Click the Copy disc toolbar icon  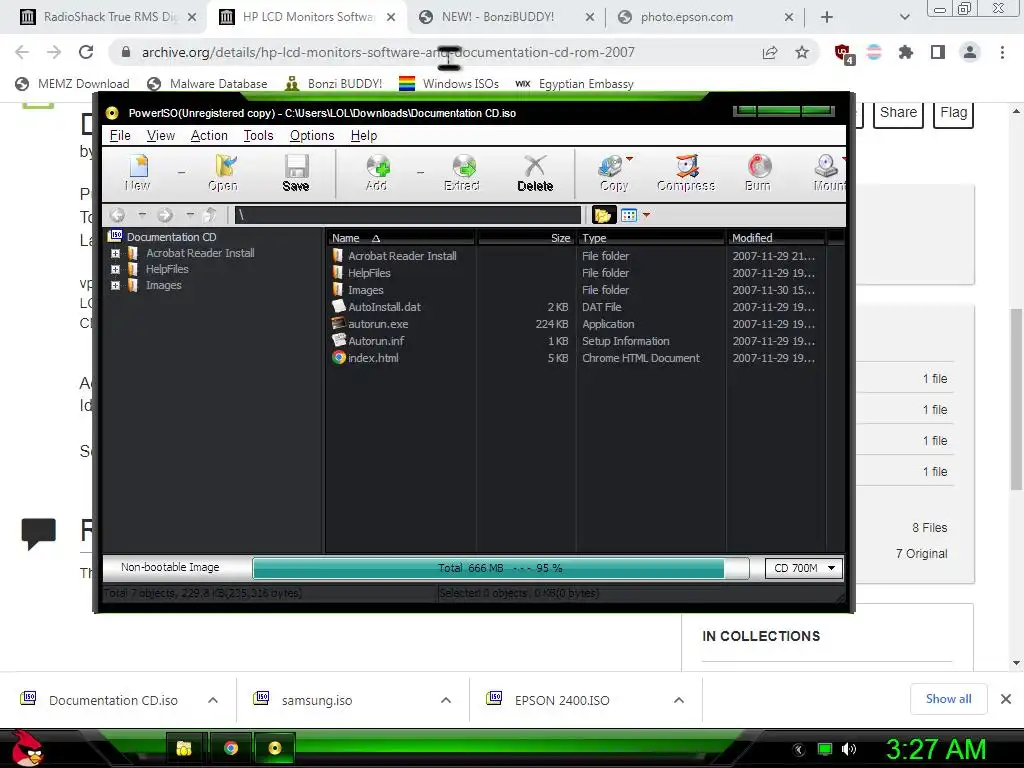click(x=612, y=172)
